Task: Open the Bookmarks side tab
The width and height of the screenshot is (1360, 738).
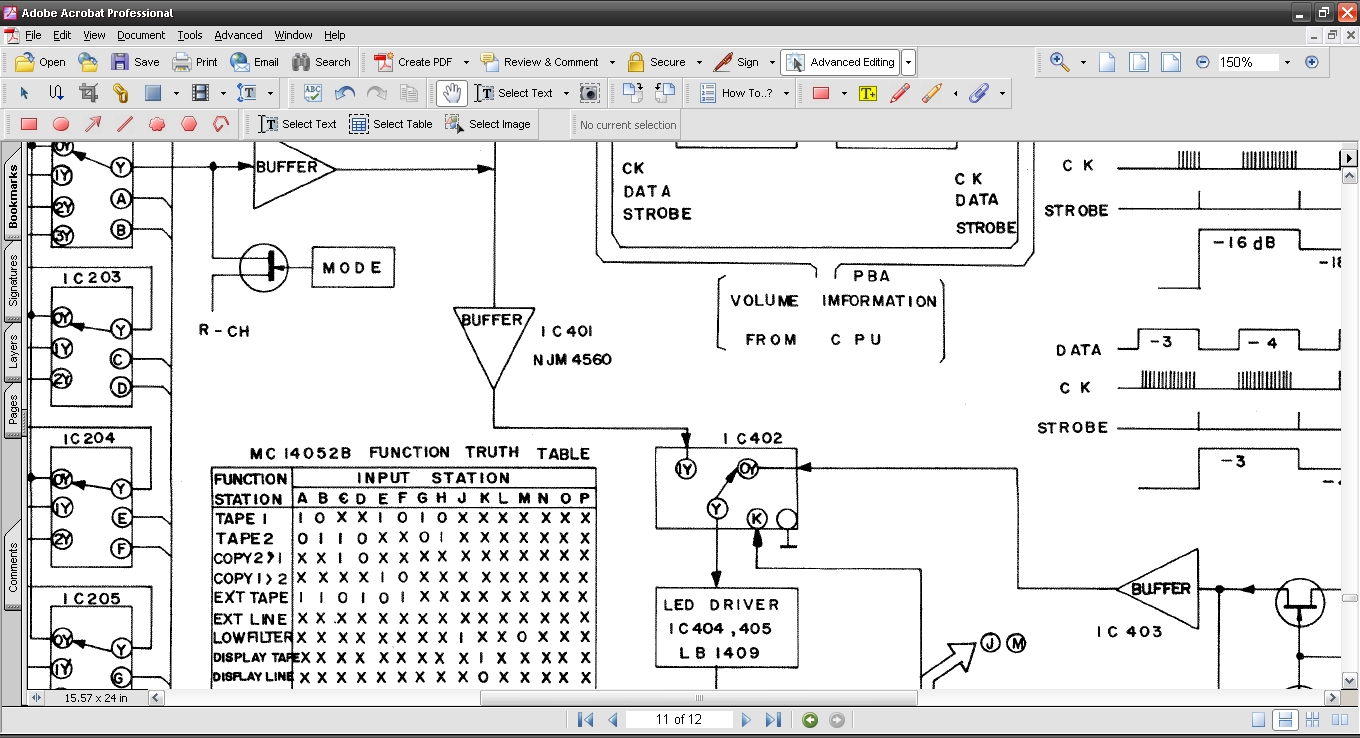Action: coord(13,196)
